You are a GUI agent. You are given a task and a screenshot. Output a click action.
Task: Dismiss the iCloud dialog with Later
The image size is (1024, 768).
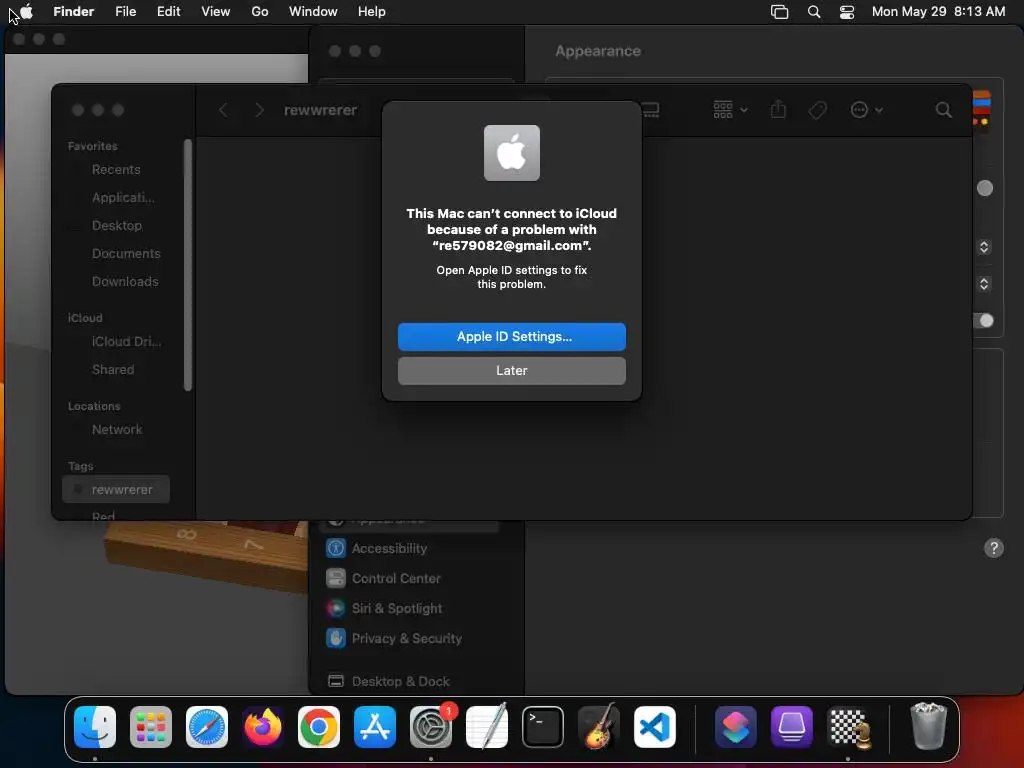click(x=511, y=370)
